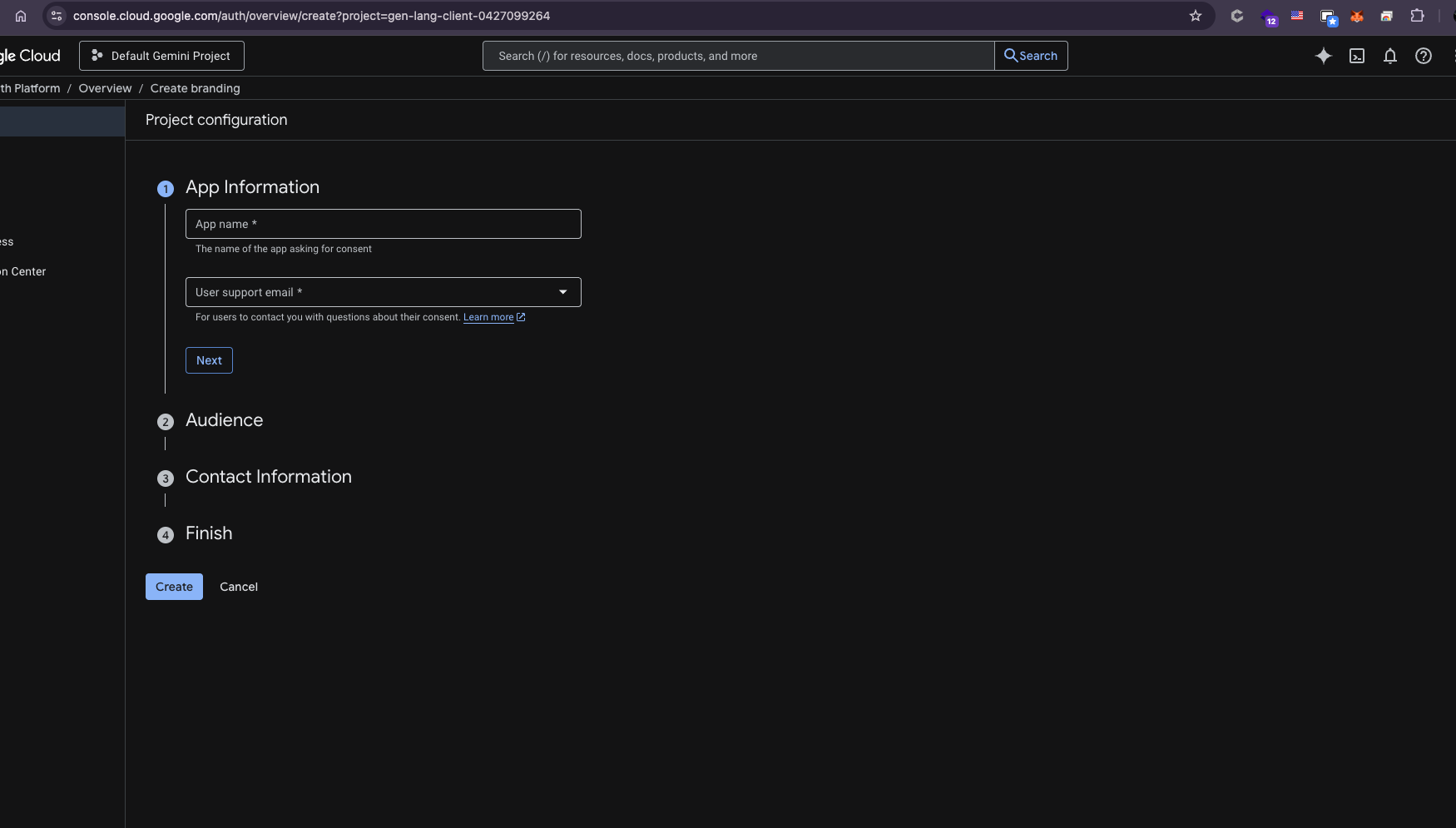The image size is (1456, 828).
Task: Open the notifications bell
Action: (1389, 56)
